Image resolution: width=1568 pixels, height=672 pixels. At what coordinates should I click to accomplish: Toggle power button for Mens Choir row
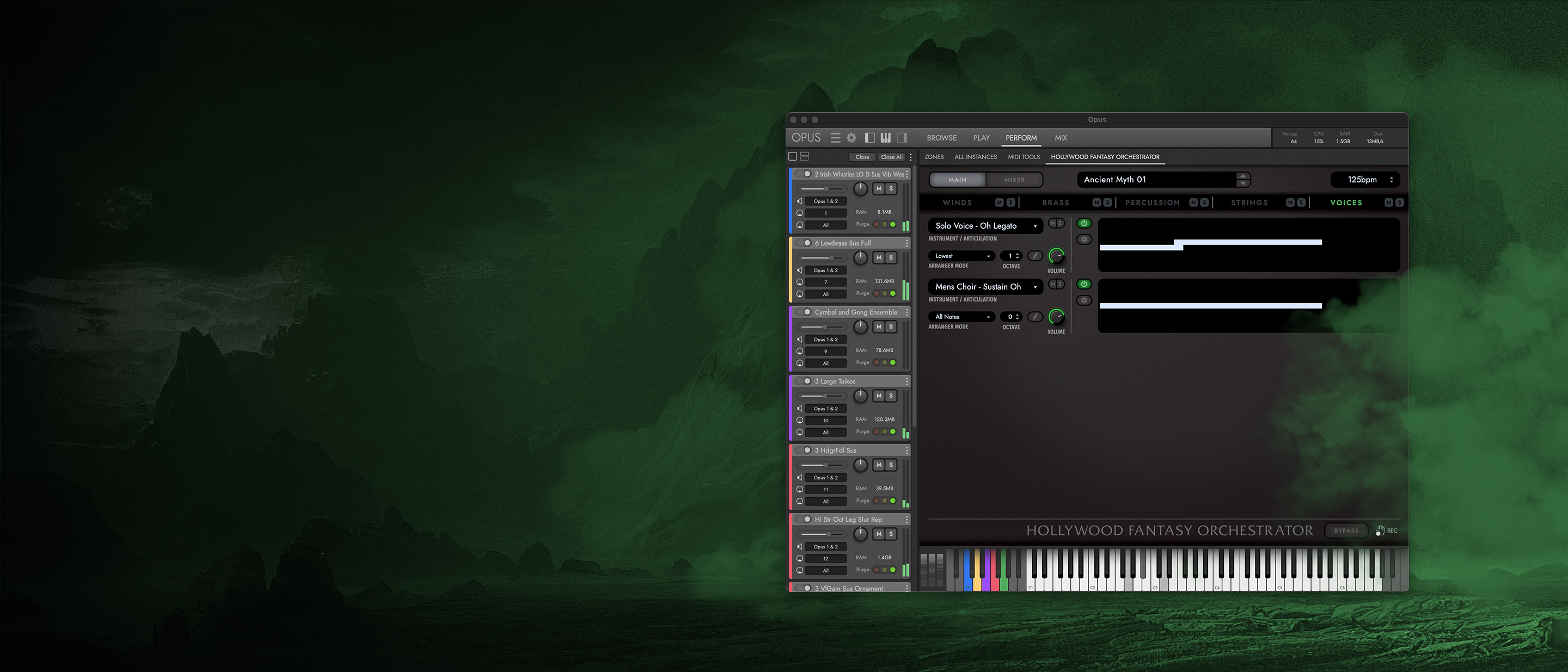[1084, 284]
